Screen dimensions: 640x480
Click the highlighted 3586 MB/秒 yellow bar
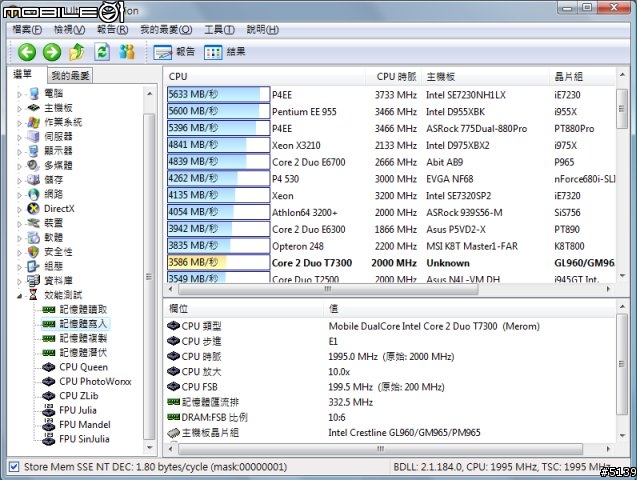pos(218,262)
